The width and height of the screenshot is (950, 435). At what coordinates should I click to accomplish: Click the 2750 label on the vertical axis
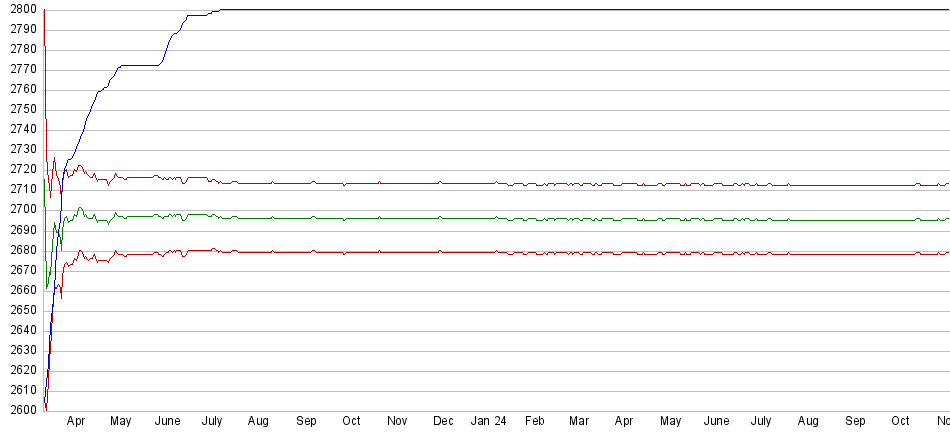tap(20, 110)
